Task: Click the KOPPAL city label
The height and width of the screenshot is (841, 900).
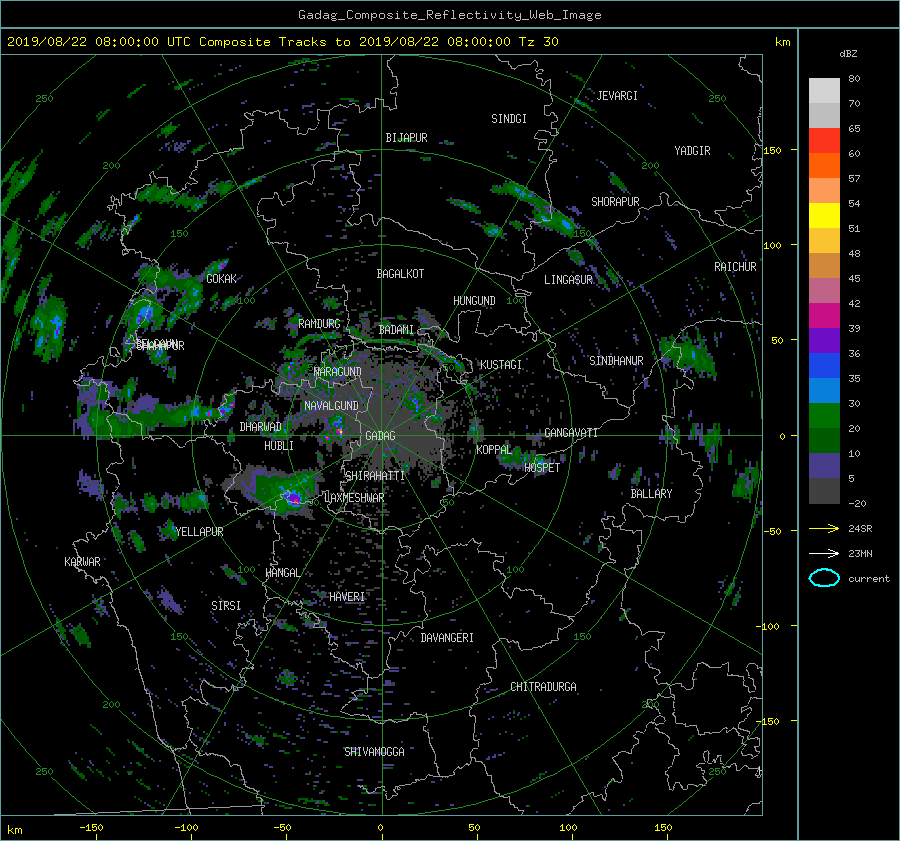Action: (494, 450)
